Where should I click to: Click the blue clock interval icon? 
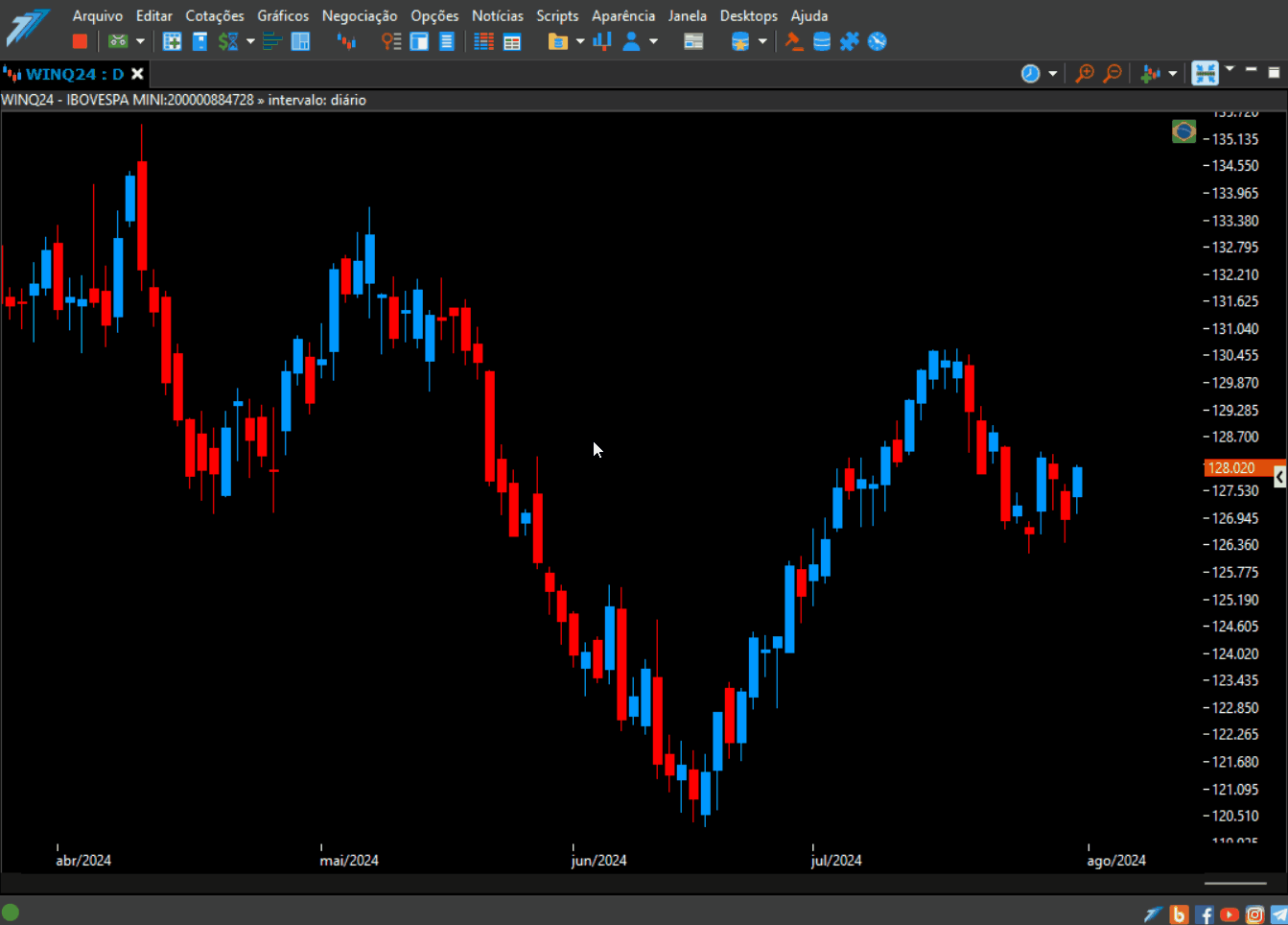point(1030,74)
